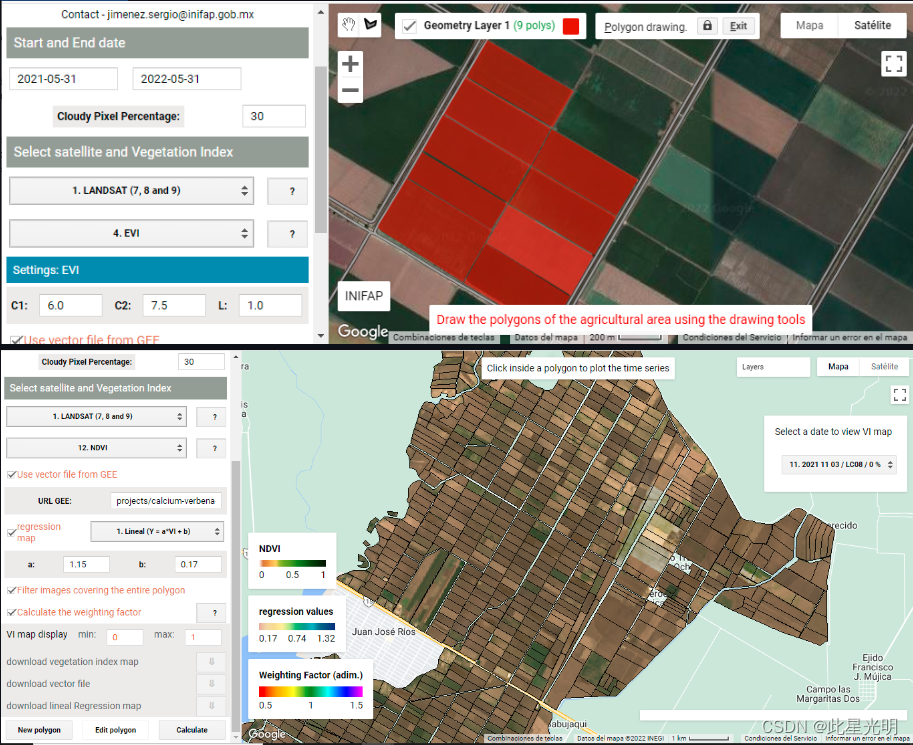
Task: Select the hand pan tool on map
Action: coord(348,25)
